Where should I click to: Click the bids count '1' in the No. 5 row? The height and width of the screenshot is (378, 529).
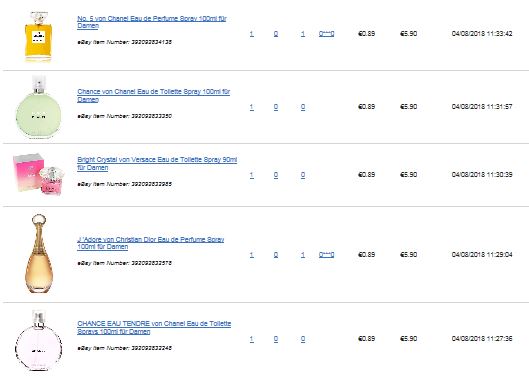[303, 34]
